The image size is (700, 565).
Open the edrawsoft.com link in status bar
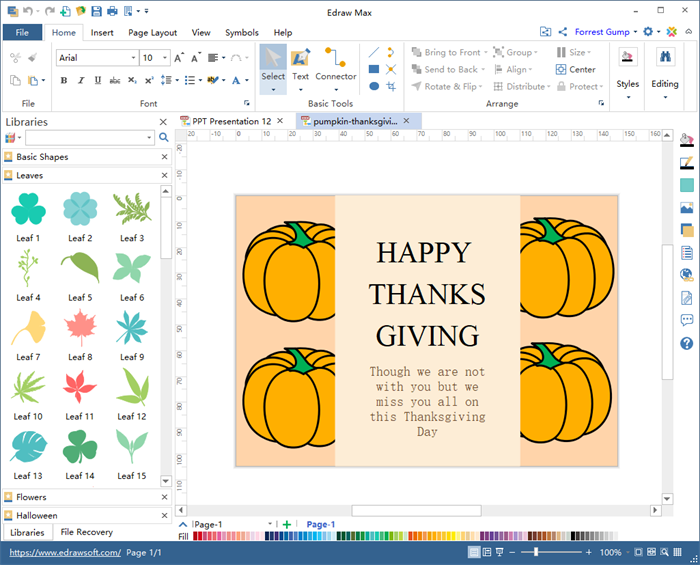click(x=65, y=552)
